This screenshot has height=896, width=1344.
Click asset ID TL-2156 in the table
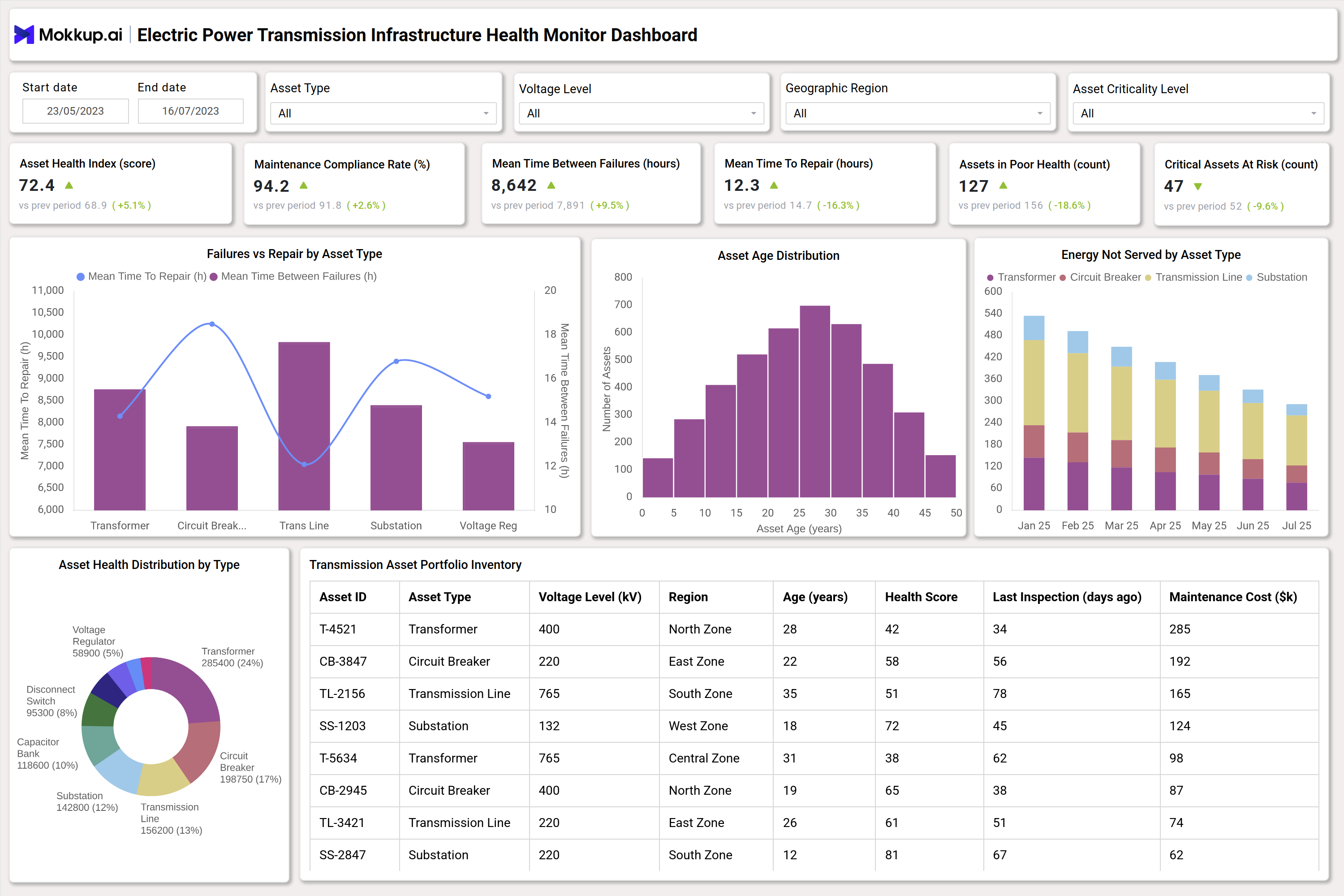point(342,694)
